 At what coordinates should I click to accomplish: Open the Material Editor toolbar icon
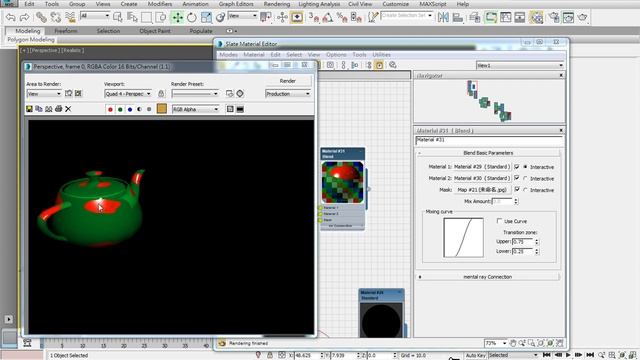536,17
